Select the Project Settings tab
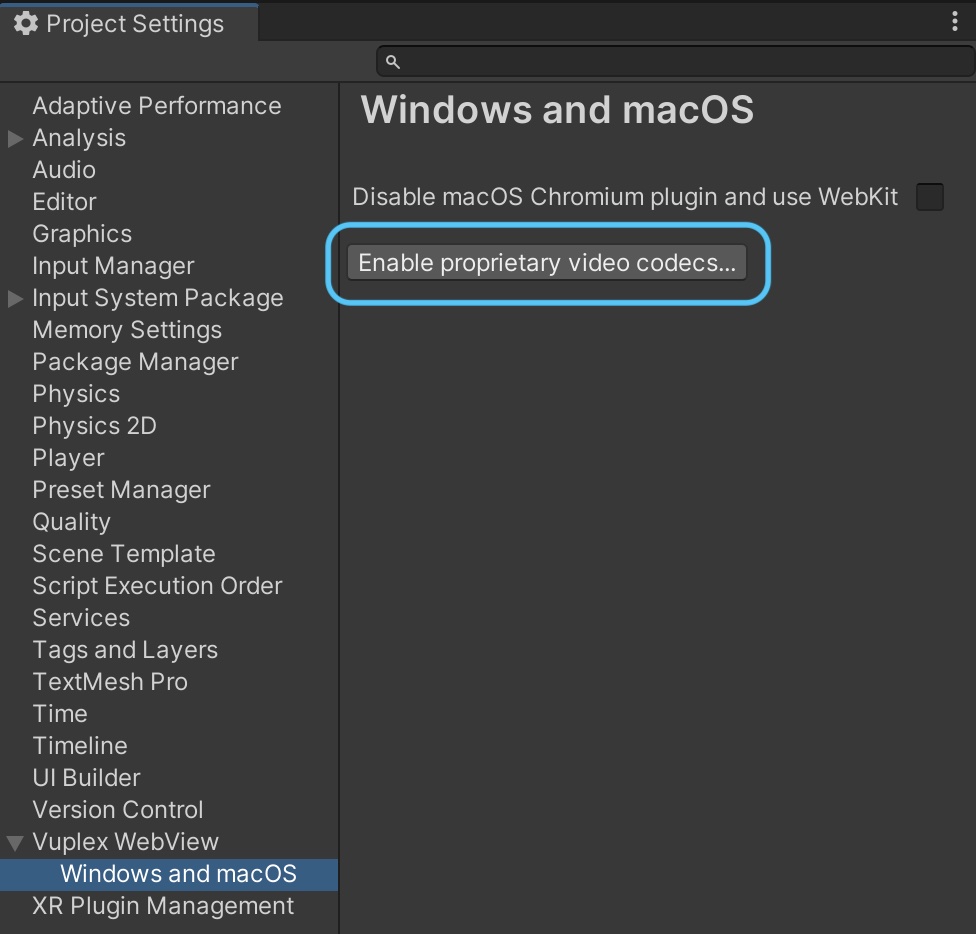This screenshot has height=934, width=976. click(130, 23)
